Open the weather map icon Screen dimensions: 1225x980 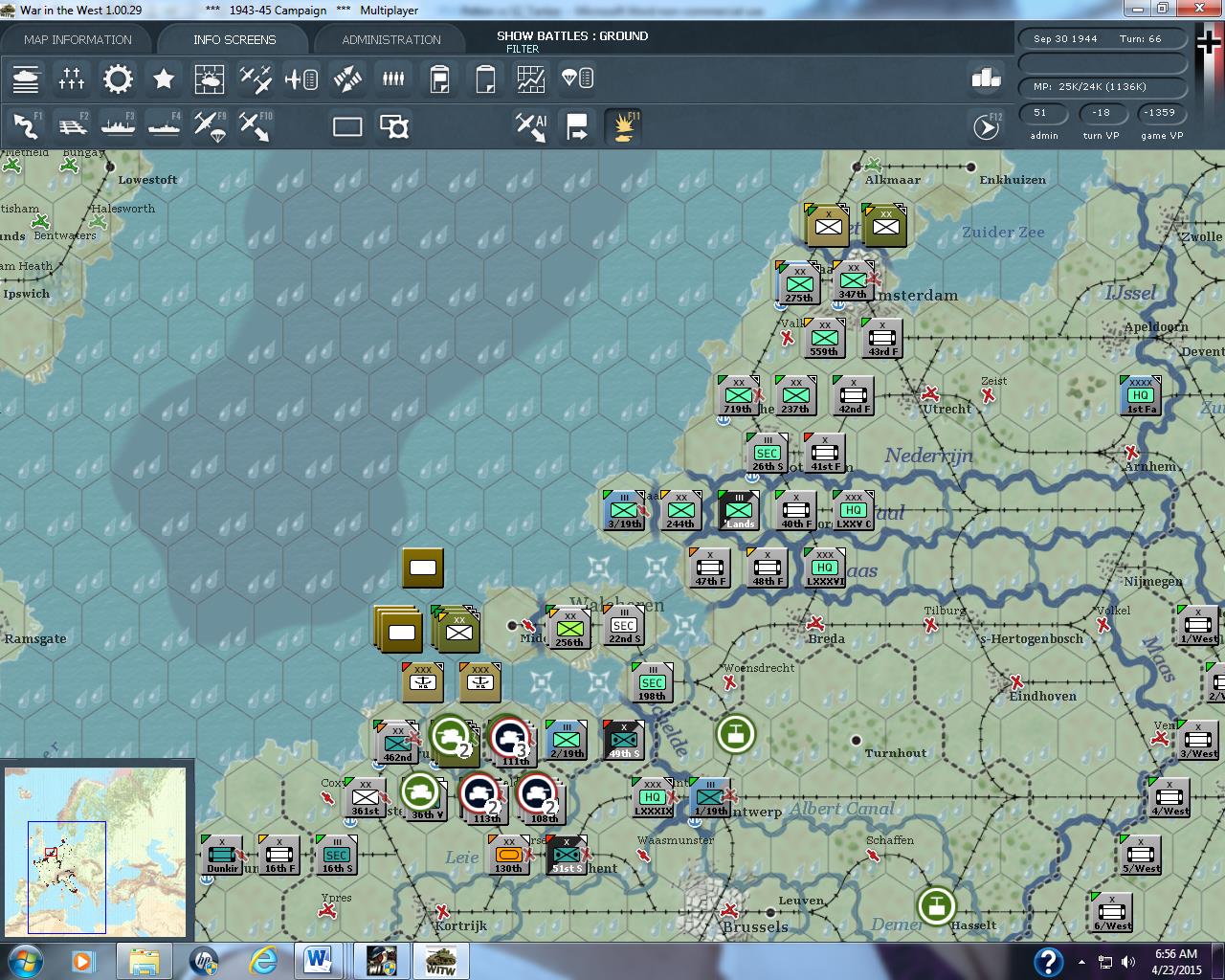pyautogui.click(x=210, y=78)
